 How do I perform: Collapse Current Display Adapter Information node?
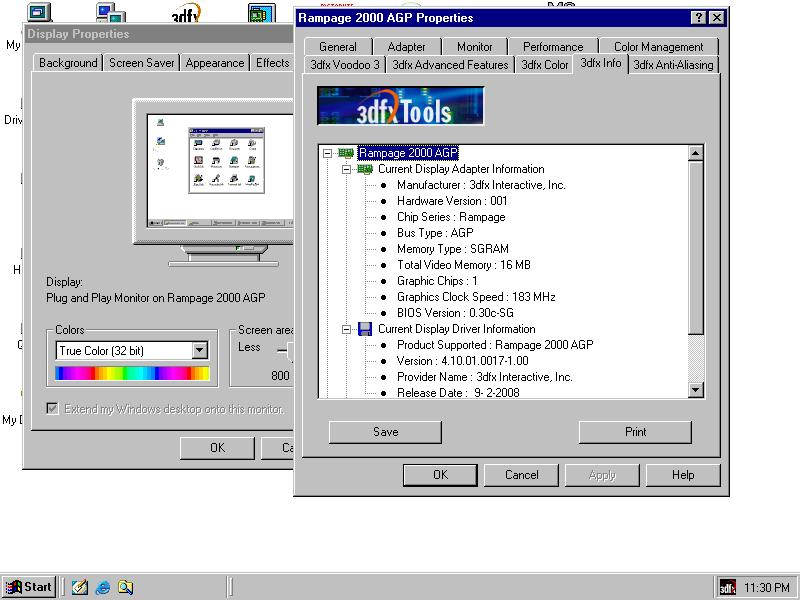point(347,169)
